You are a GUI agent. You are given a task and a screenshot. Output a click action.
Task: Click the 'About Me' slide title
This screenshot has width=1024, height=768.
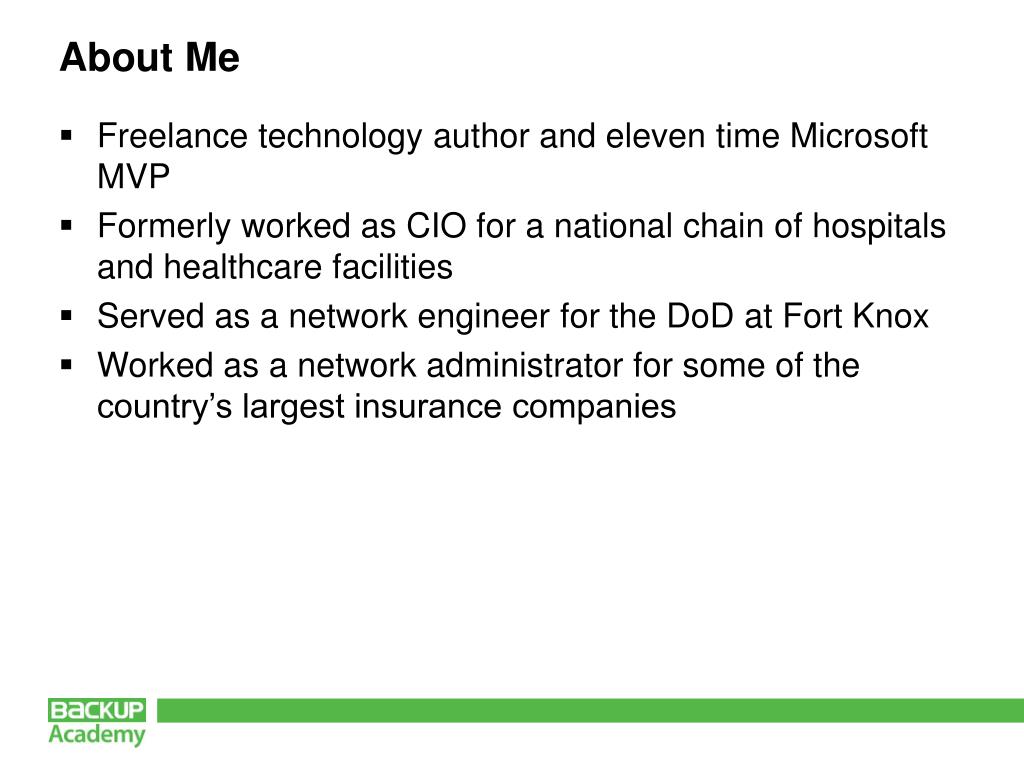150,57
